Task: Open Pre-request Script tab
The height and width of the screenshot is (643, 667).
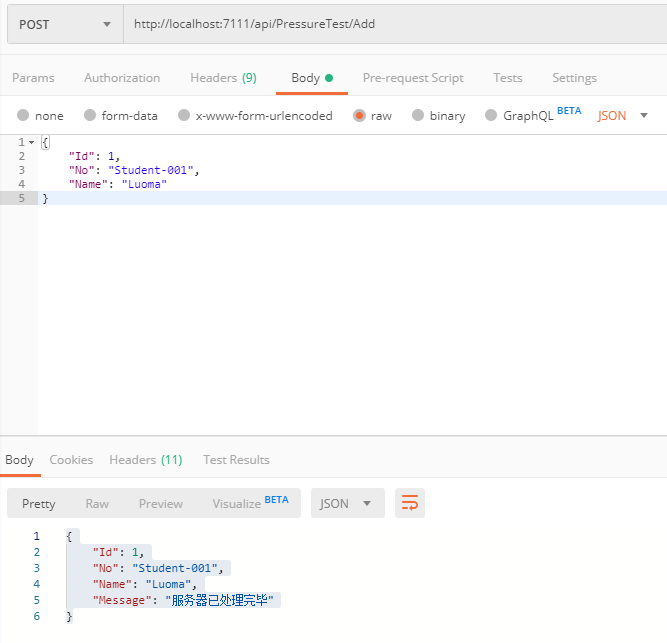Action: (x=413, y=78)
